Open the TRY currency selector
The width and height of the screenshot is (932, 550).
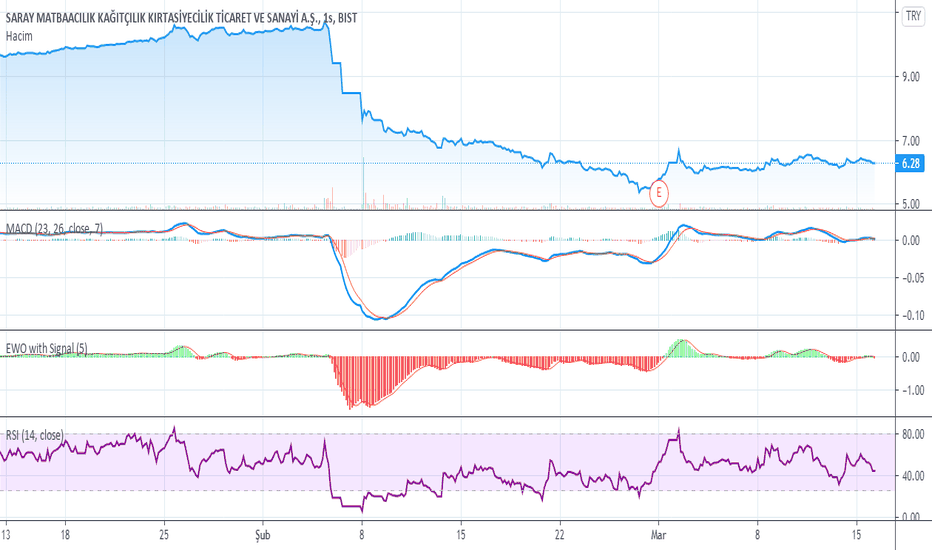[x=913, y=16]
